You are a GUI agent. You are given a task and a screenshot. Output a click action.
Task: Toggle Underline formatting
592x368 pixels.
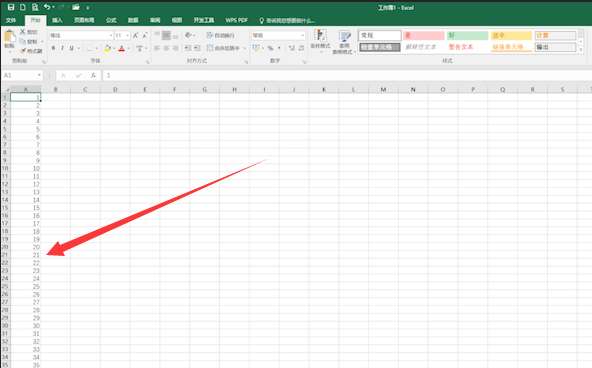[x=71, y=48]
